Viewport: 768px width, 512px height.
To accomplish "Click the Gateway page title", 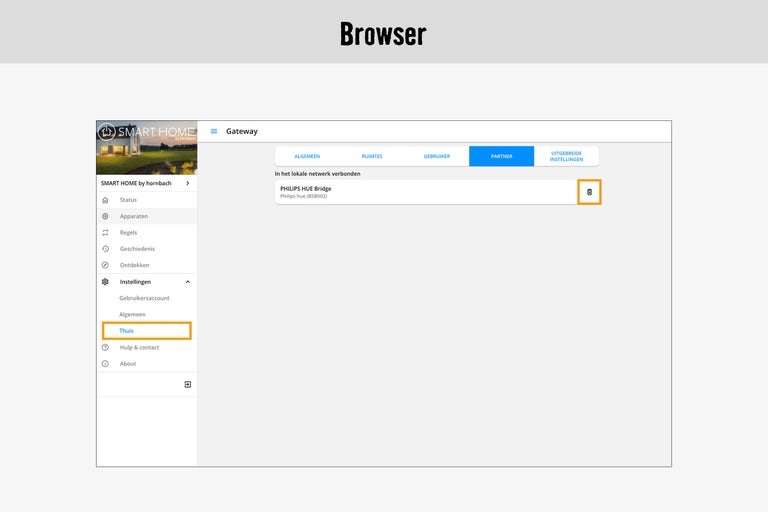I will [x=241, y=131].
